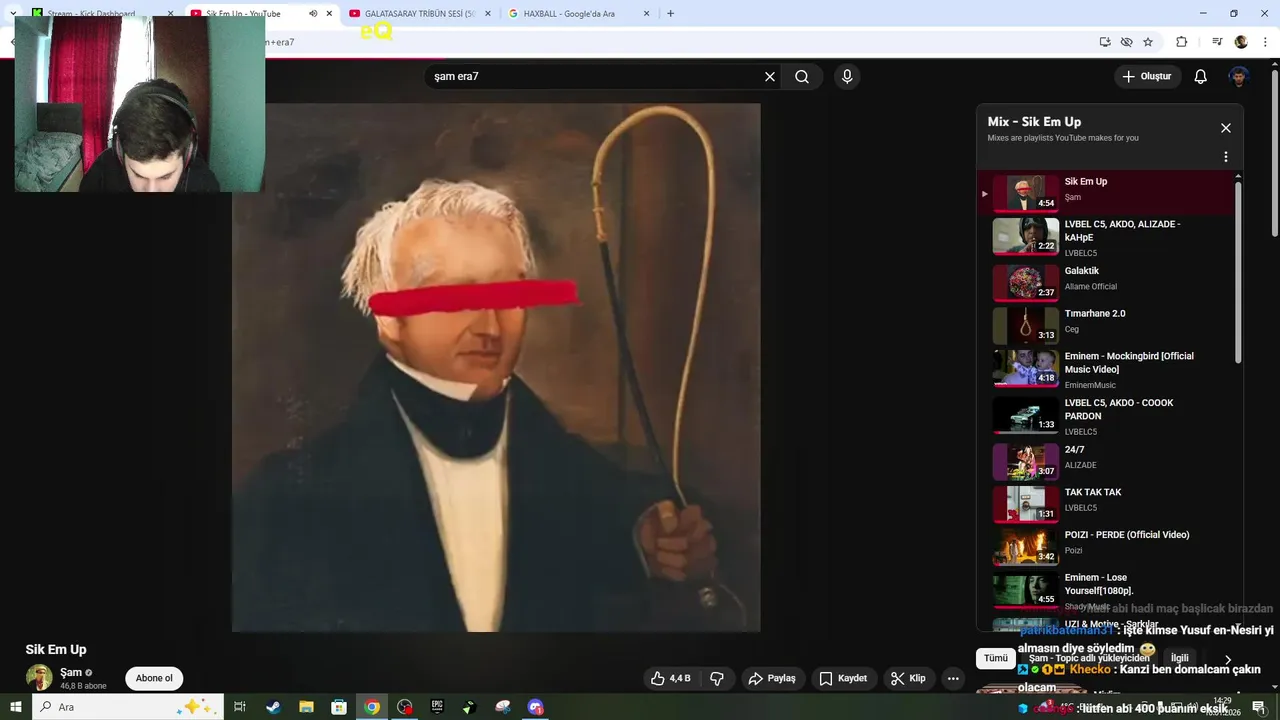Screen dimensions: 1280x720
Task: Clear the YouTube search box text
Action: click(x=770, y=77)
